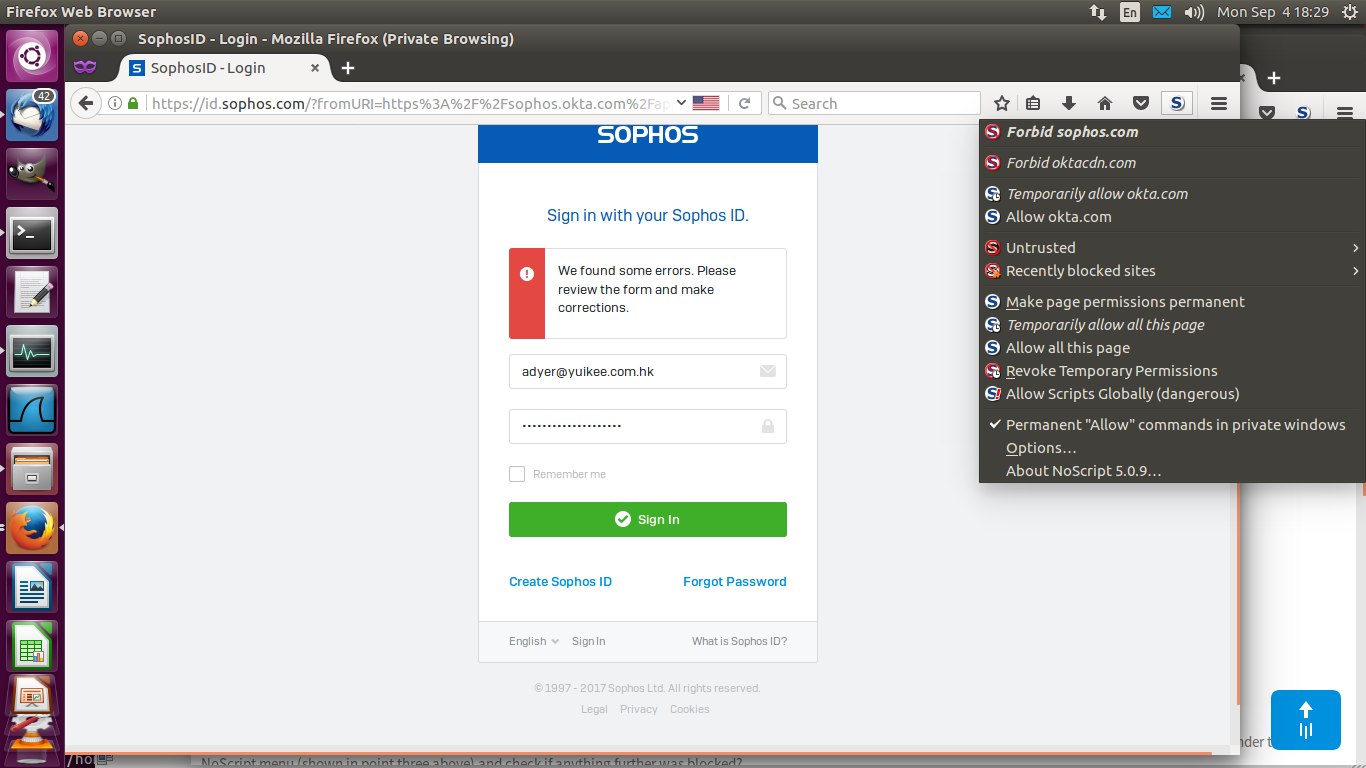Open System Monitor launcher icon

point(32,351)
